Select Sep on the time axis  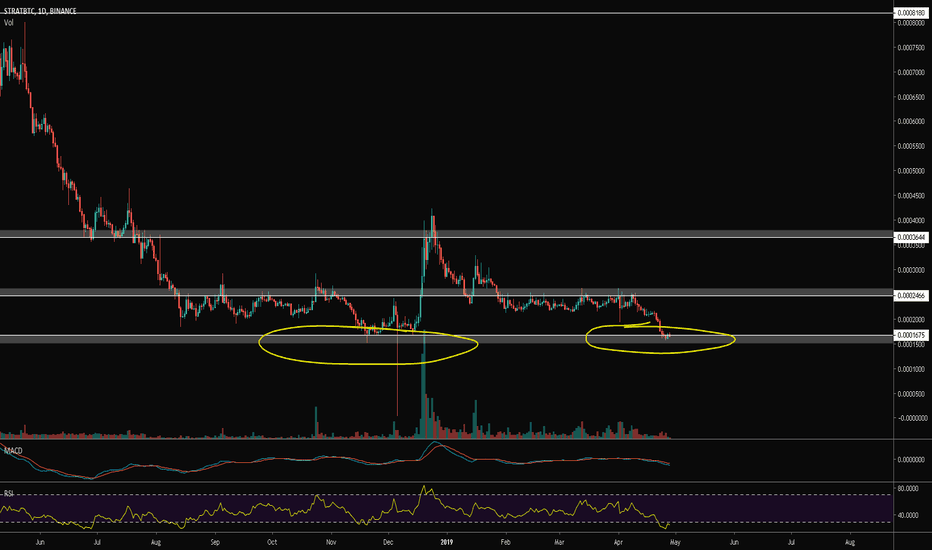pyautogui.click(x=215, y=542)
